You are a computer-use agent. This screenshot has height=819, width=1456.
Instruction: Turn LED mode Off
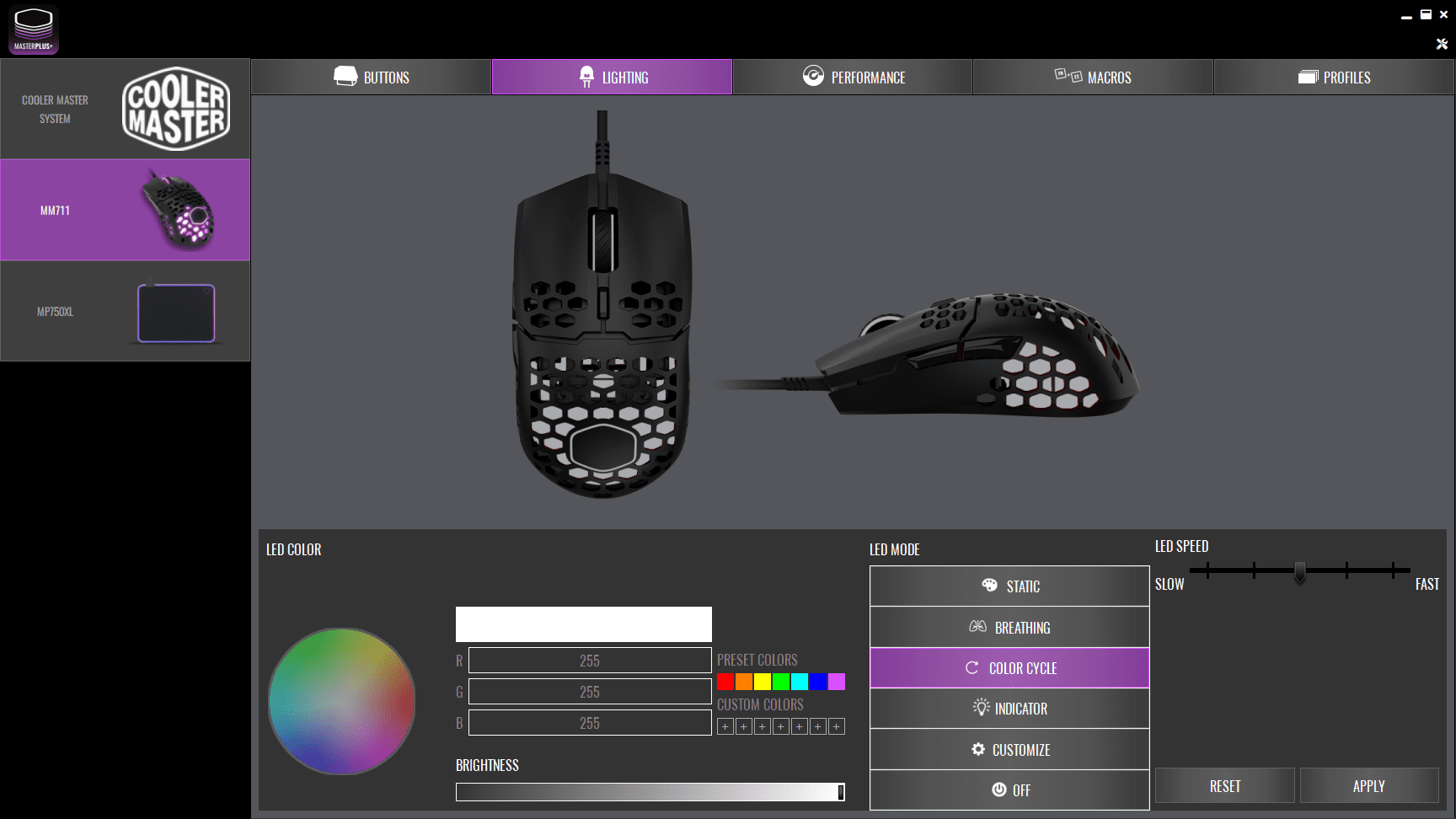coord(1009,790)
